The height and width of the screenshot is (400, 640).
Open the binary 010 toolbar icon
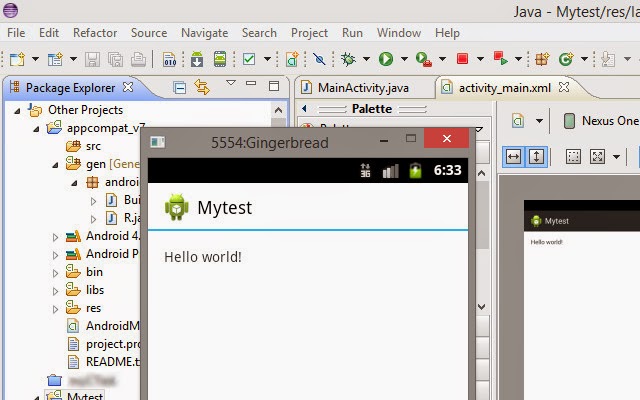[x=169, y=60]
